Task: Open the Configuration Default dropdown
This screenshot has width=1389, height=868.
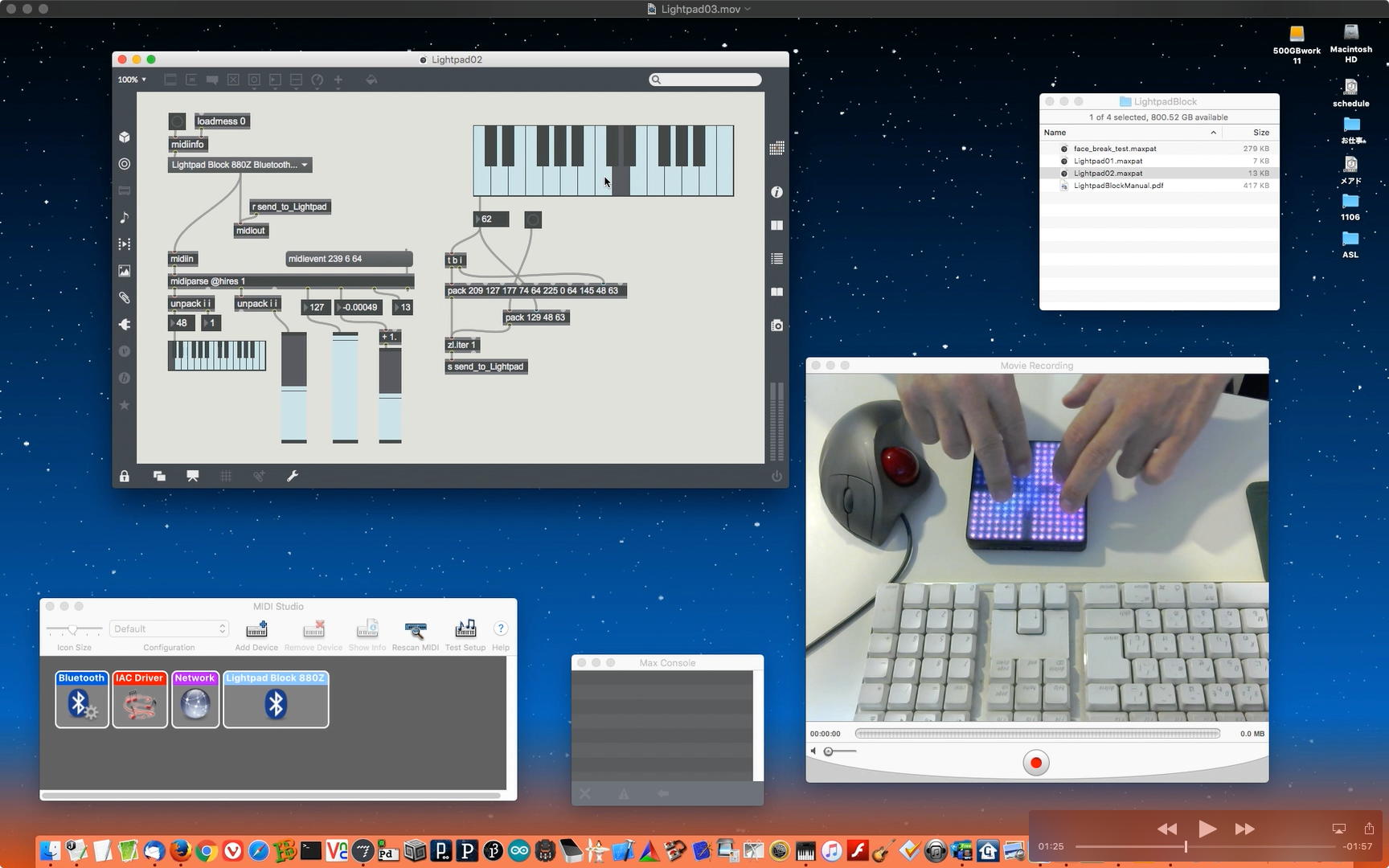Action: tap(169, 628)
